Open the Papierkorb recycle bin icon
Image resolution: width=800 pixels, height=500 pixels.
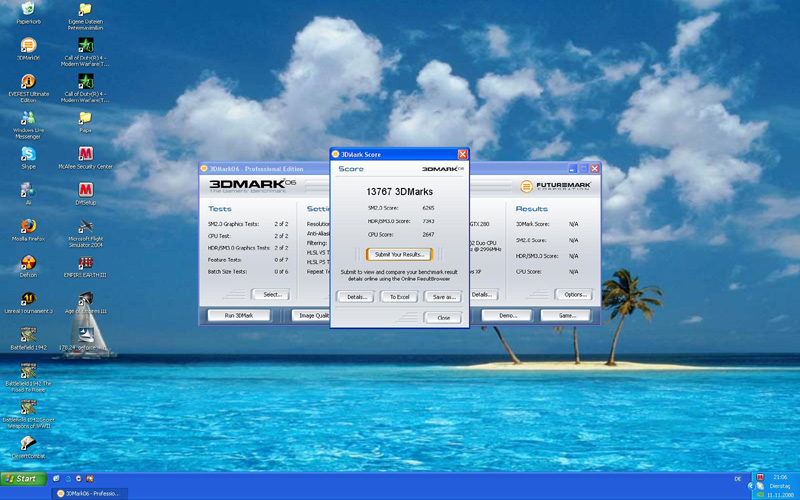pos(28,12)
